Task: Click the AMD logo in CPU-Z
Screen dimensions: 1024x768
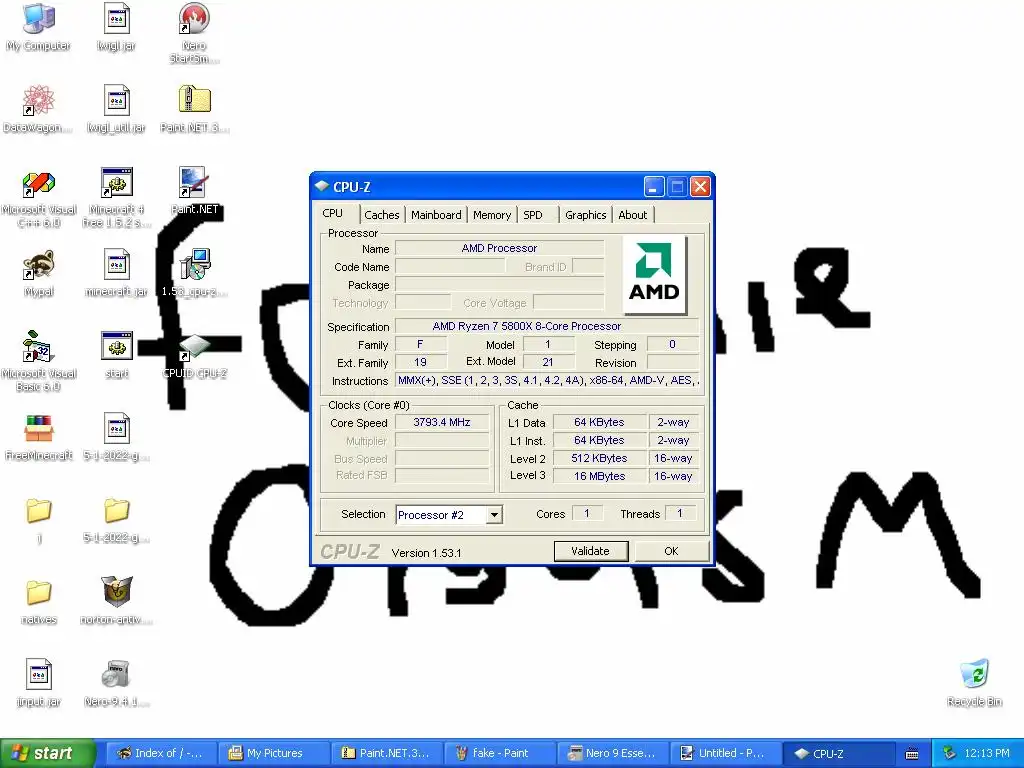Action: coord(654,274)
